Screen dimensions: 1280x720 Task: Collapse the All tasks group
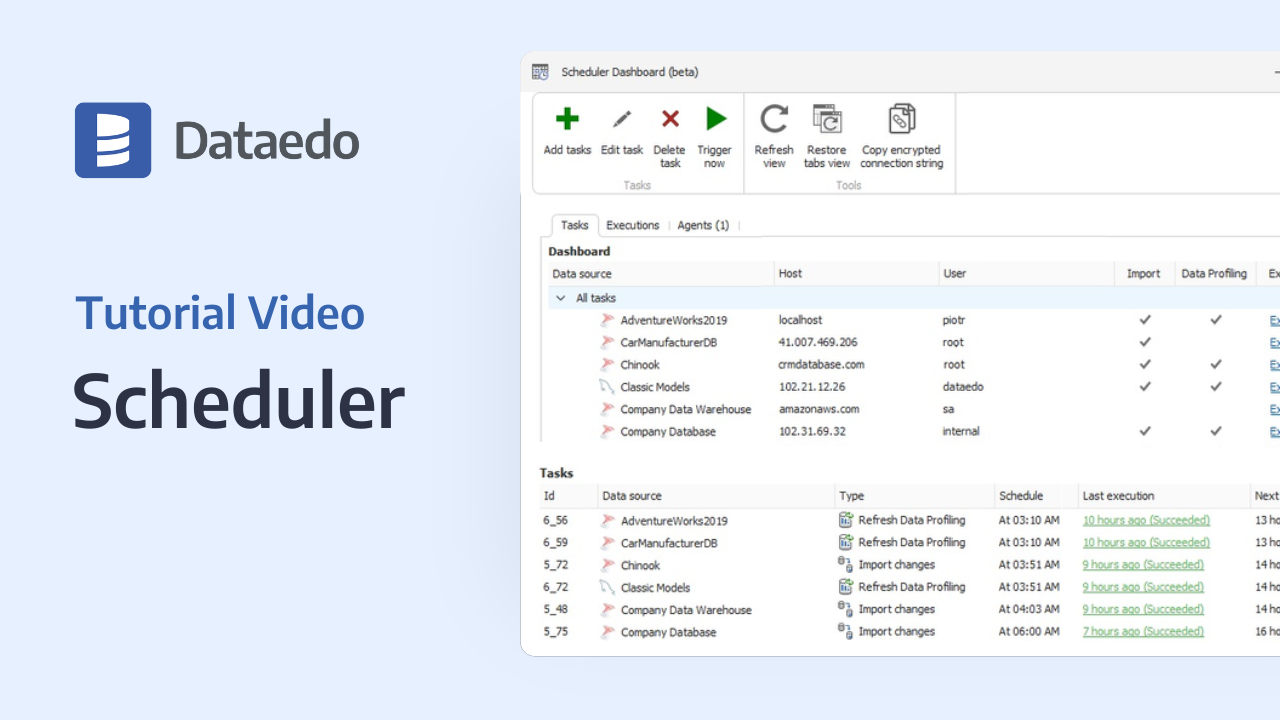561,298
